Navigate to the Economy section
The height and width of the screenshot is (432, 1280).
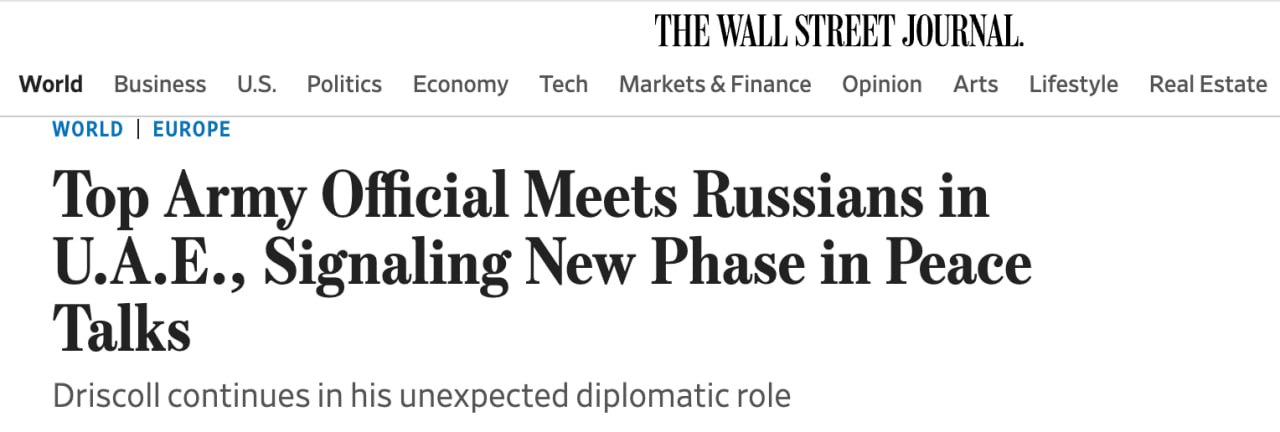[460, 84]
